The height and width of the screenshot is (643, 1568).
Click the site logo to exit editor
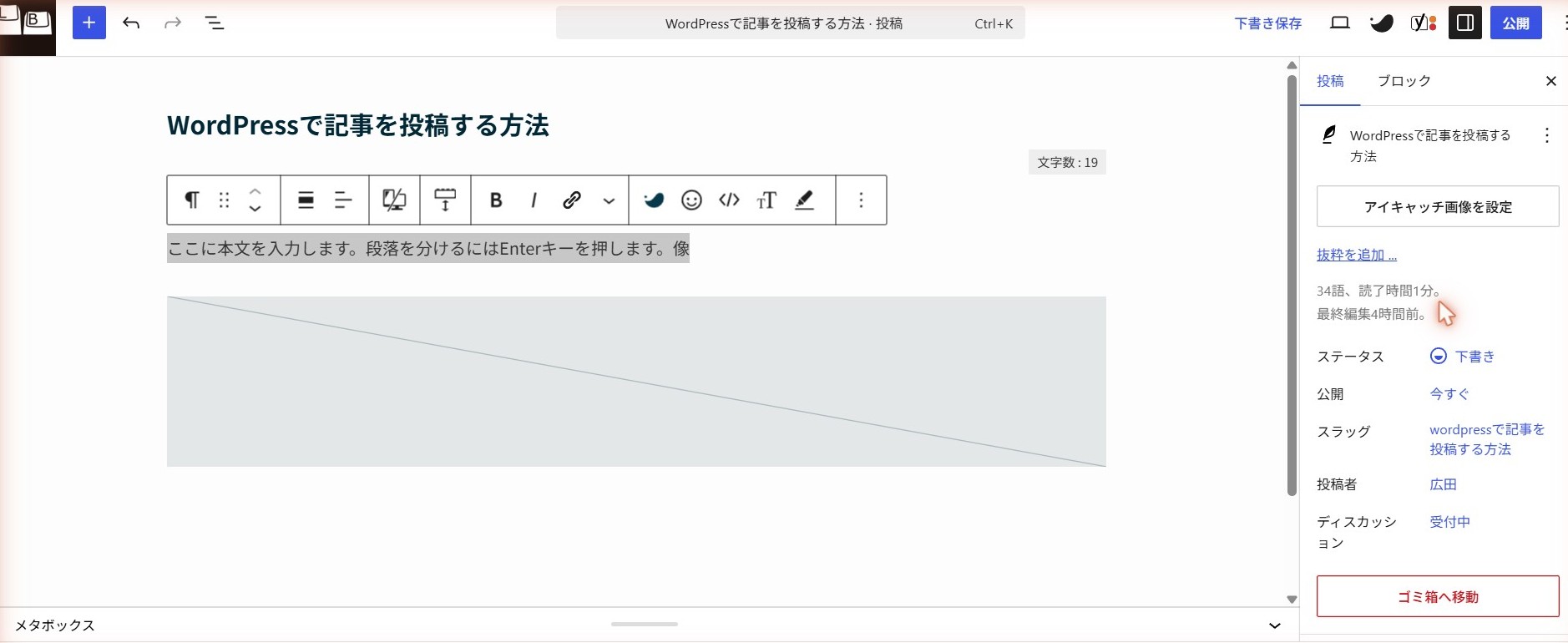[28, 28]
